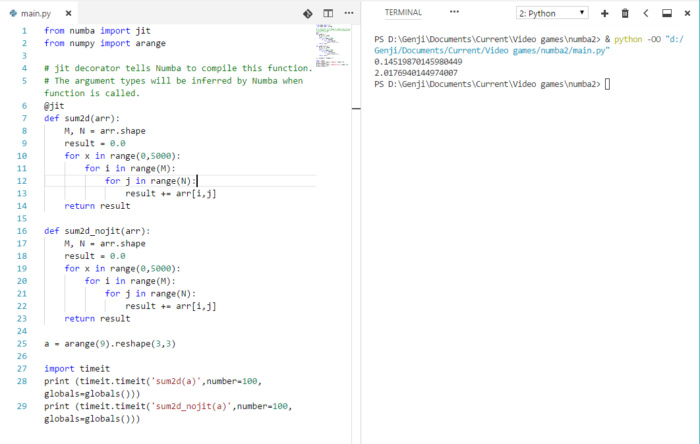Click line number 6 in the gutter
Viewport: 700px width, 444px height.
[x=24, y=106]
